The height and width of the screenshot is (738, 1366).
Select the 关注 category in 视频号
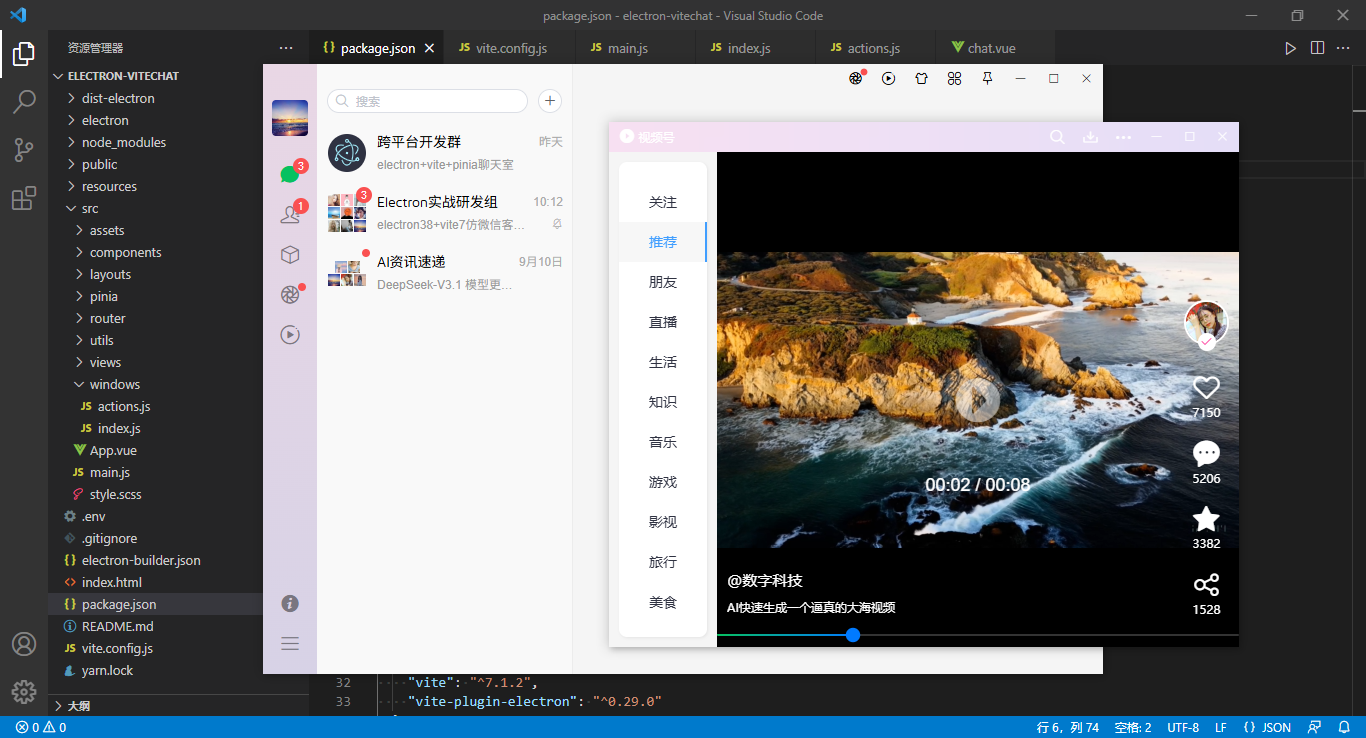tap(662, 202)
